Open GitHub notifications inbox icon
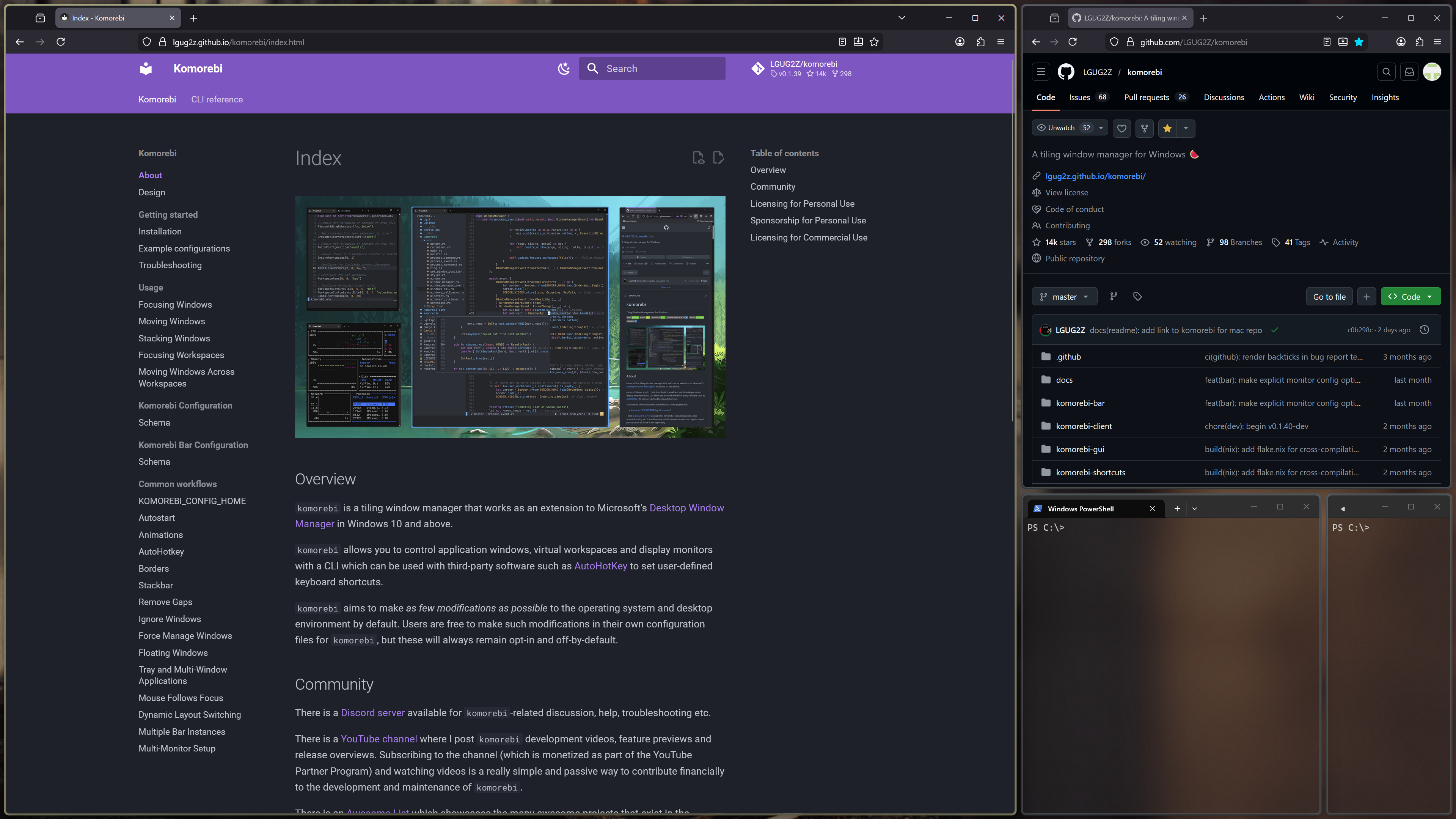 1409,72
